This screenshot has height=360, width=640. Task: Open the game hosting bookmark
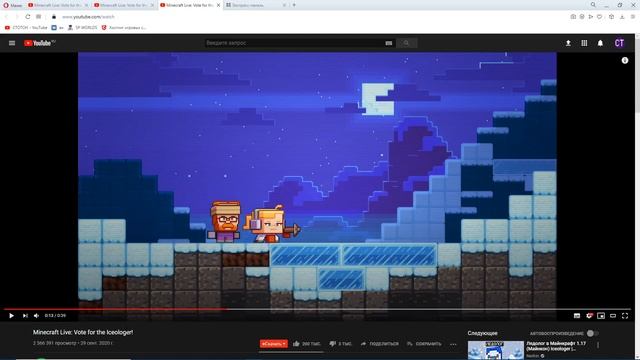pos(124,28)
